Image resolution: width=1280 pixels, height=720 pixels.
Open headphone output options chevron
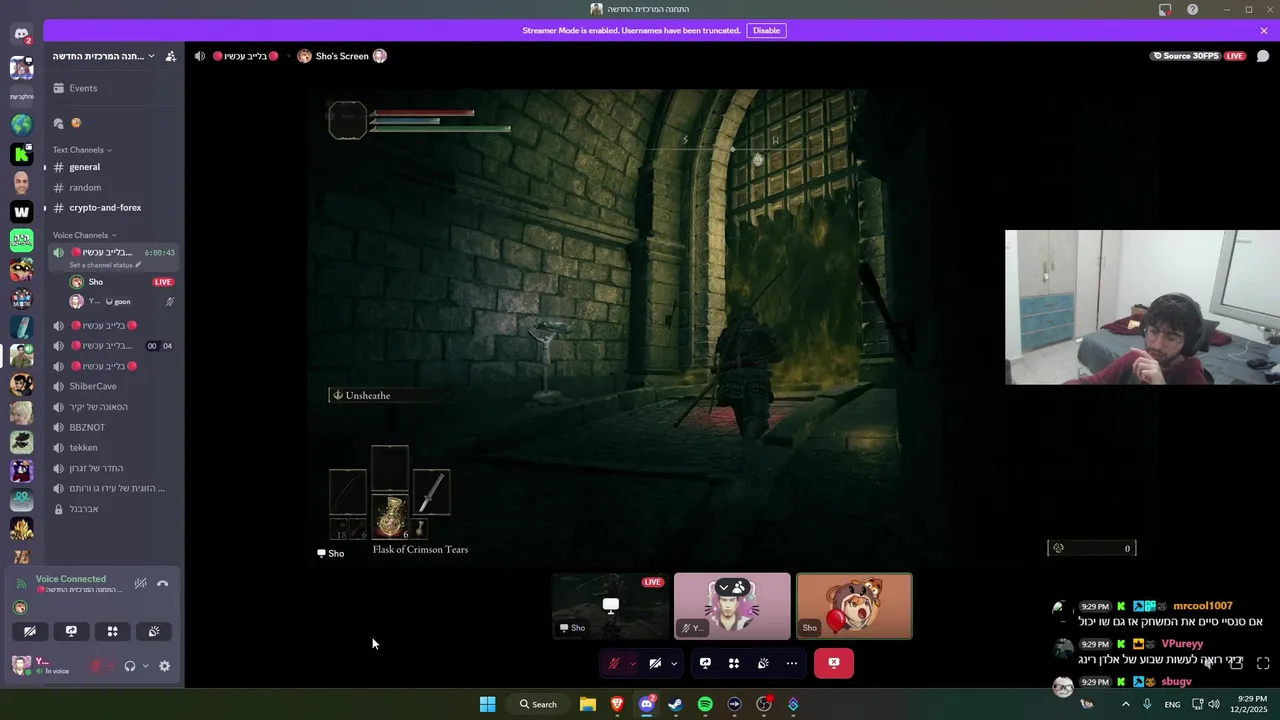(x=145, y=666)
